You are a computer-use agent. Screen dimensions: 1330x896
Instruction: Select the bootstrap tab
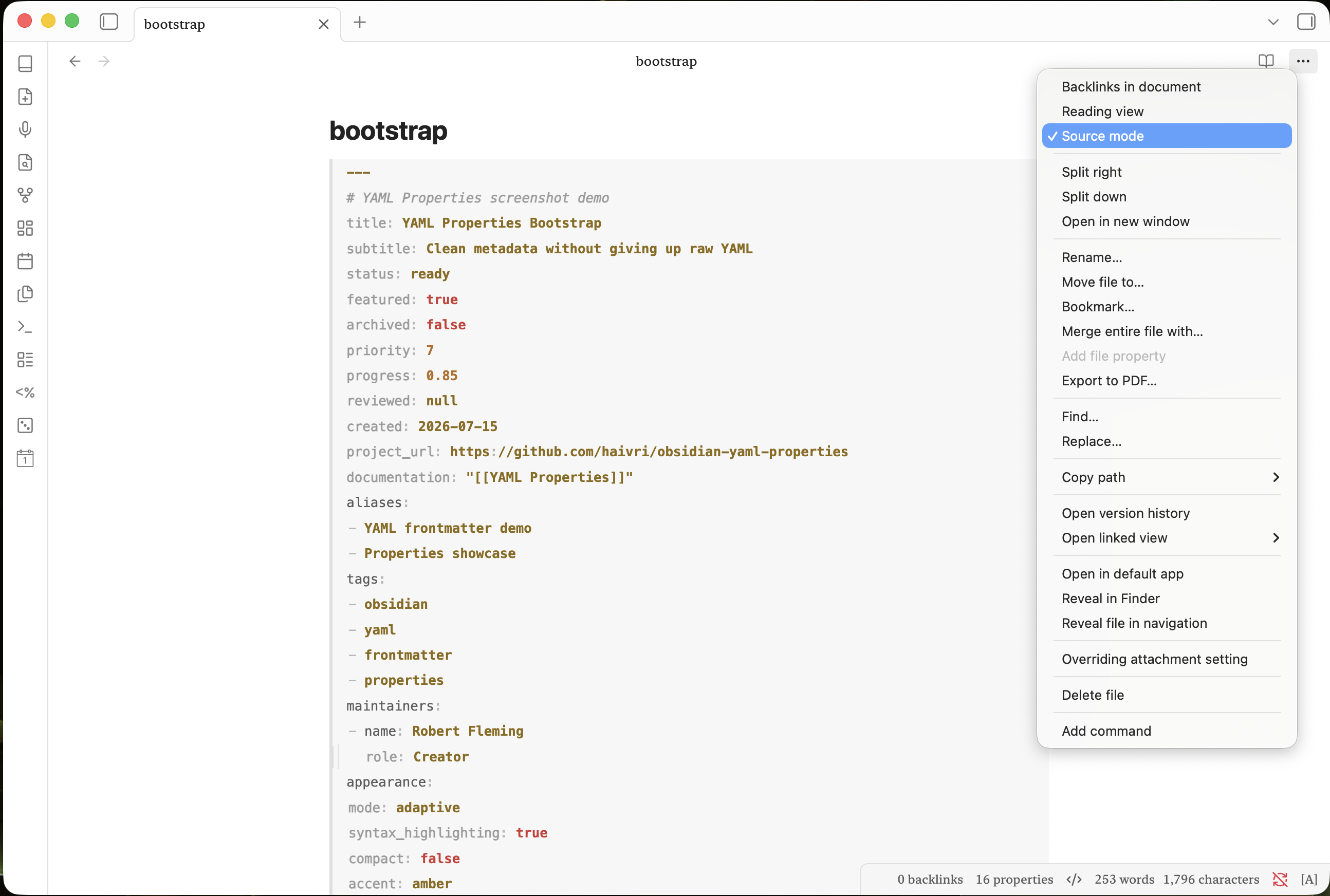(237, 25)
